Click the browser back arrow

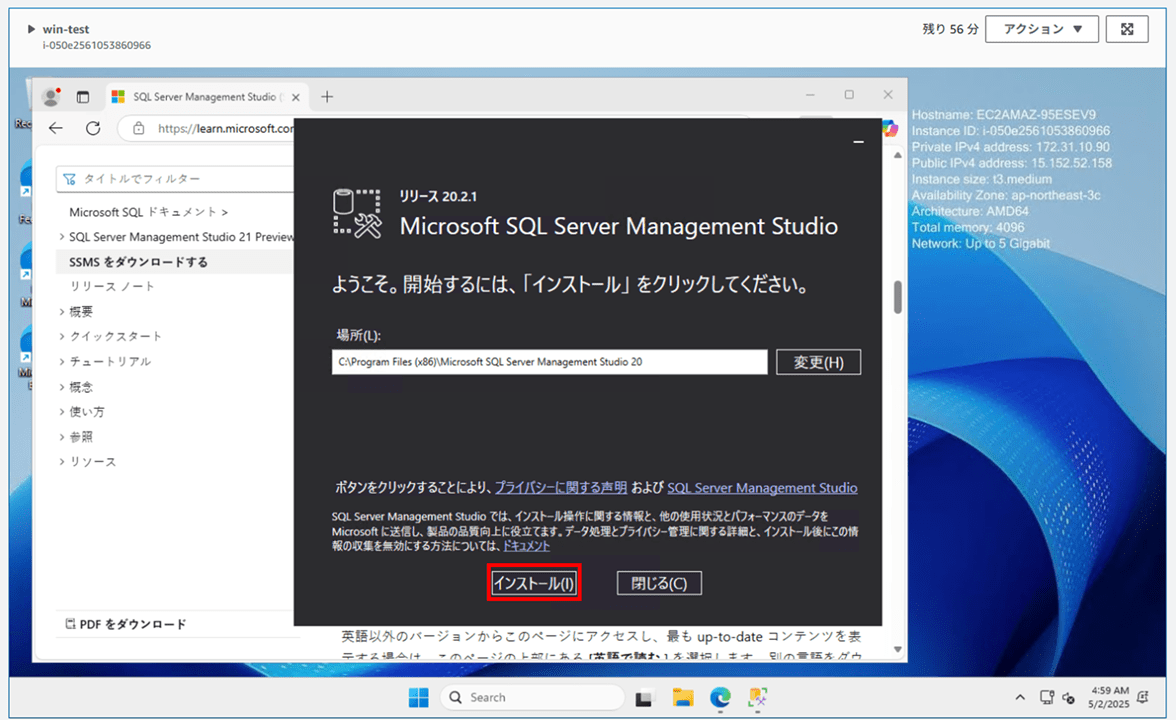tap(56, 128)
